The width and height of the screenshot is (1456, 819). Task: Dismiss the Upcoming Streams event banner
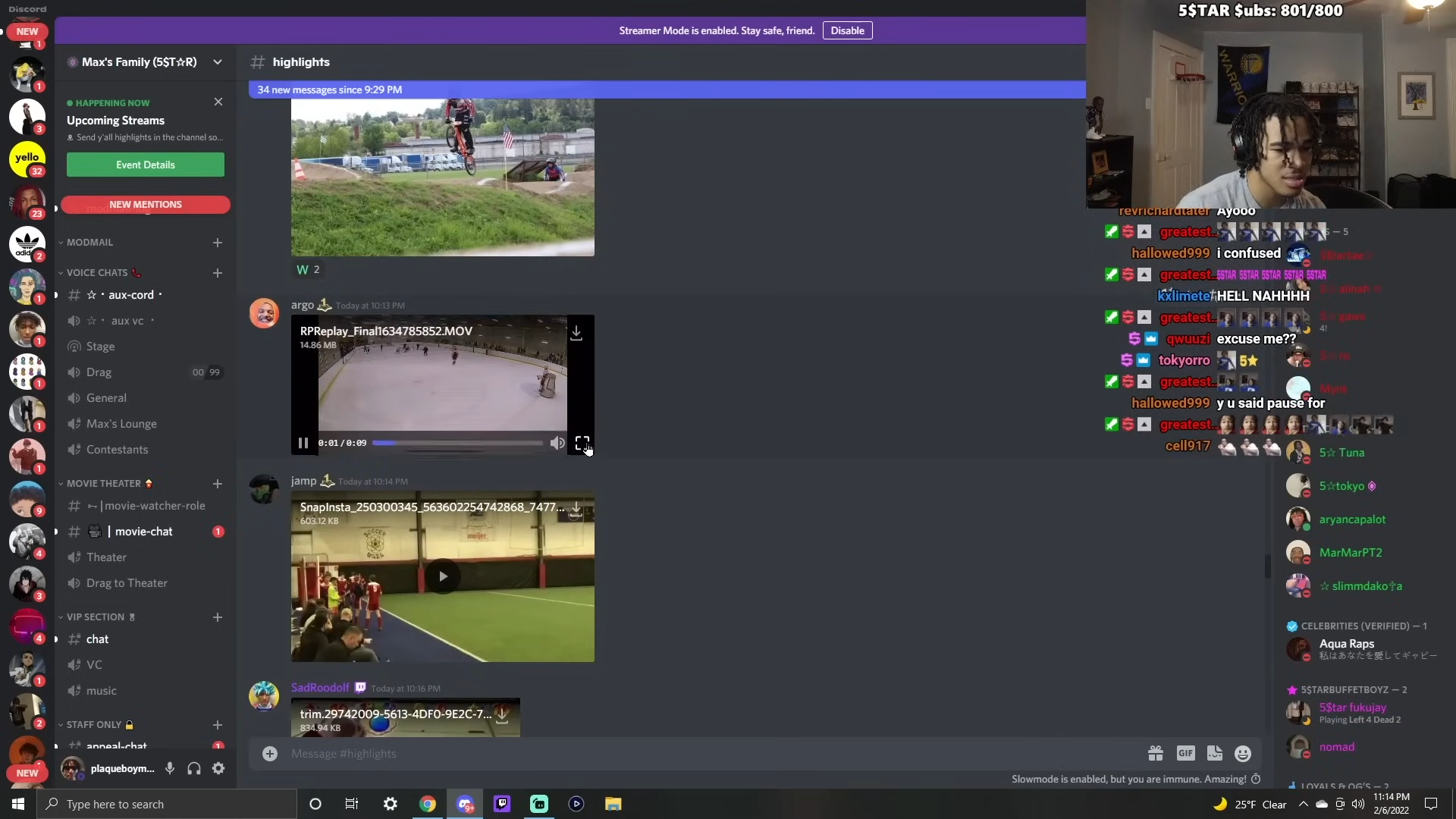click(x=218, y=102)
